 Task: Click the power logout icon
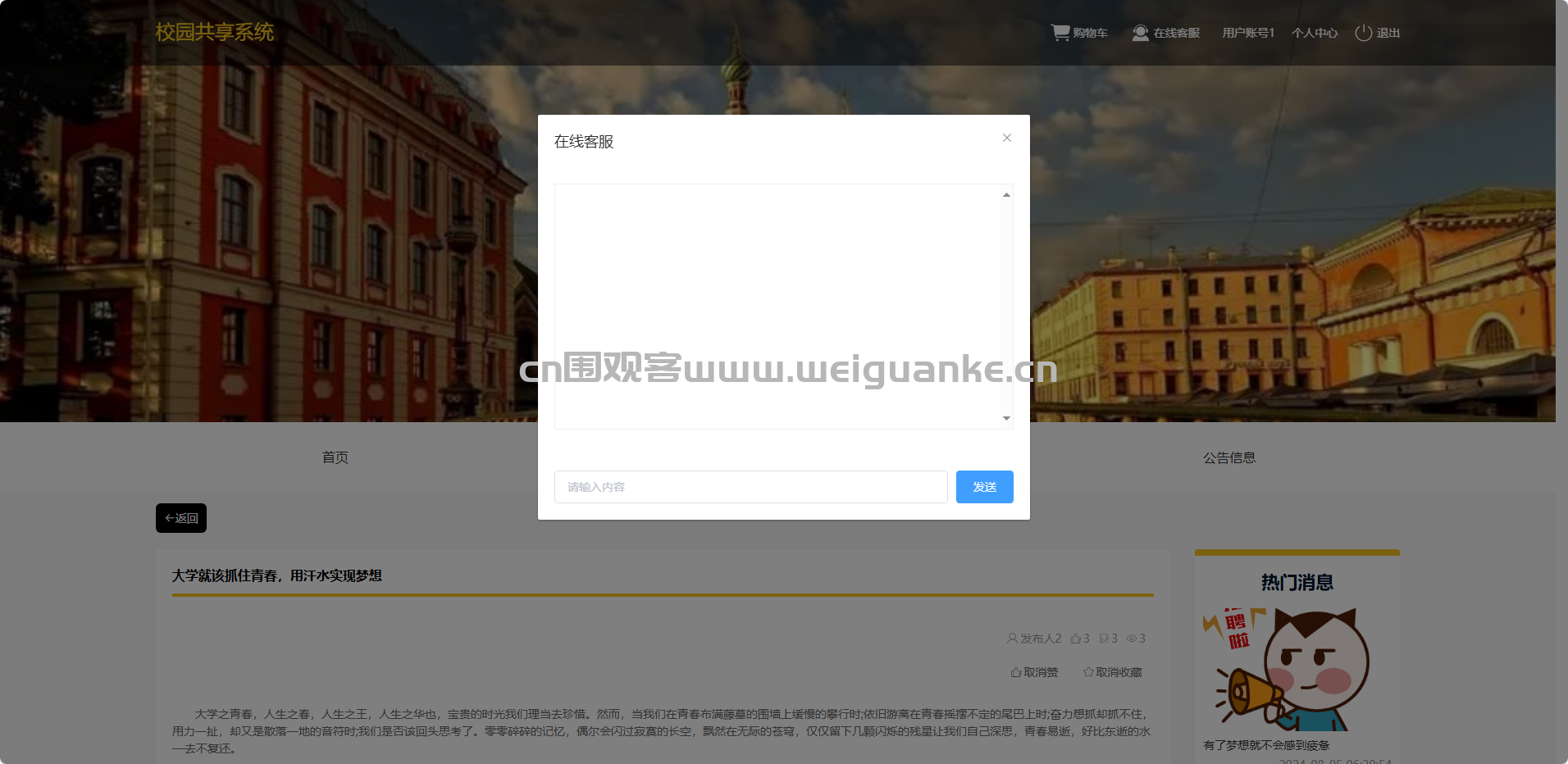(x=1363, y=33)
